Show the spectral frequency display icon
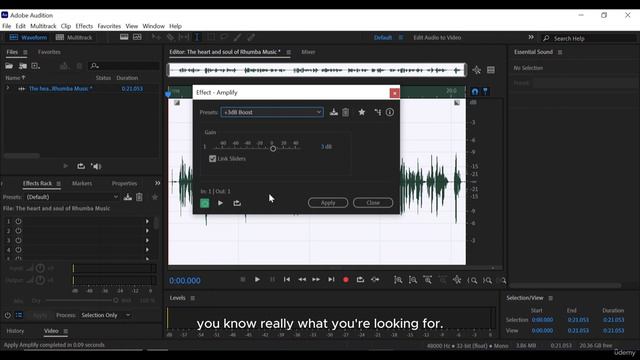The height and width of the screenshot is (360, 640). tap(124, 37)
